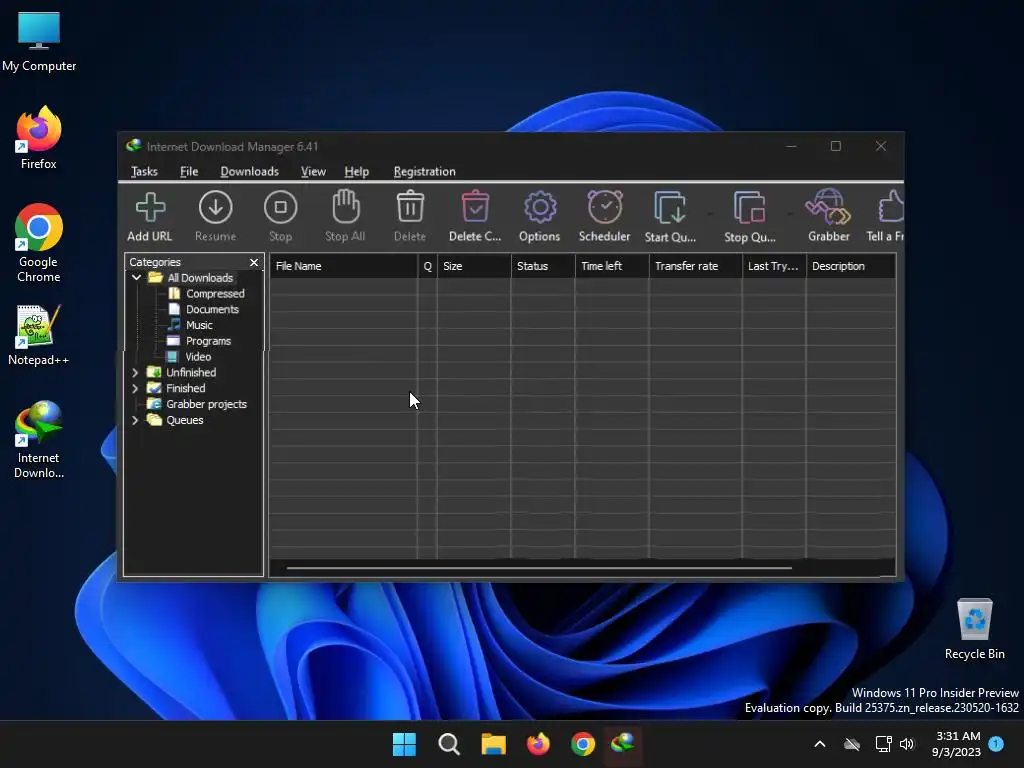Open the Registration menu
This screenshot has width=1024, height=768.
point(424,171)
